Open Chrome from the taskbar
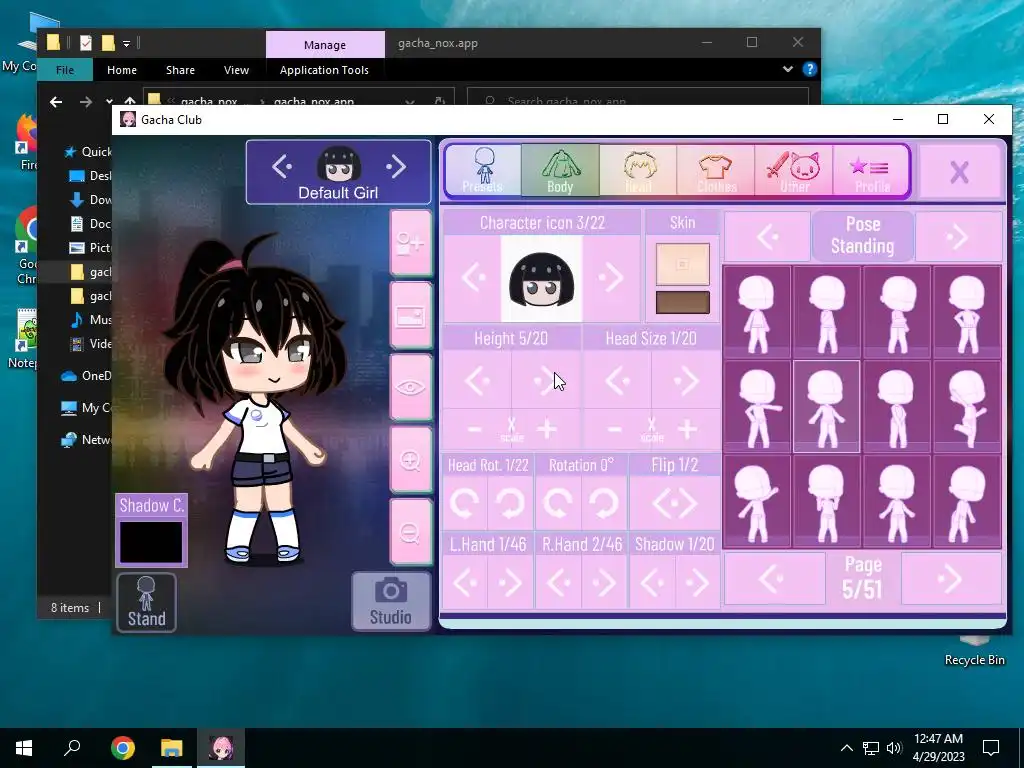Screen dimensions: 1024x768 pyautogui.click(x=123, y=748)
